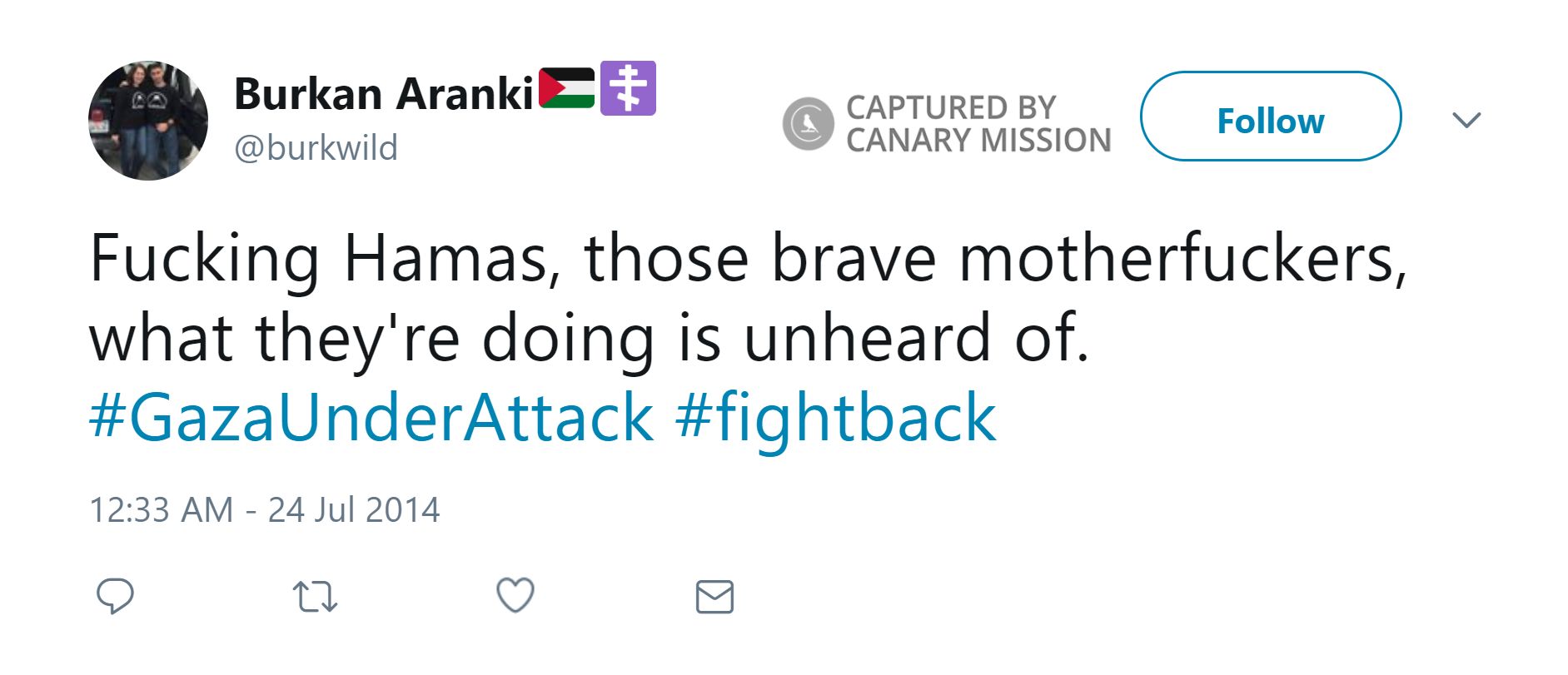
Task: Open the #fightback hashtag
Action: 835,418
